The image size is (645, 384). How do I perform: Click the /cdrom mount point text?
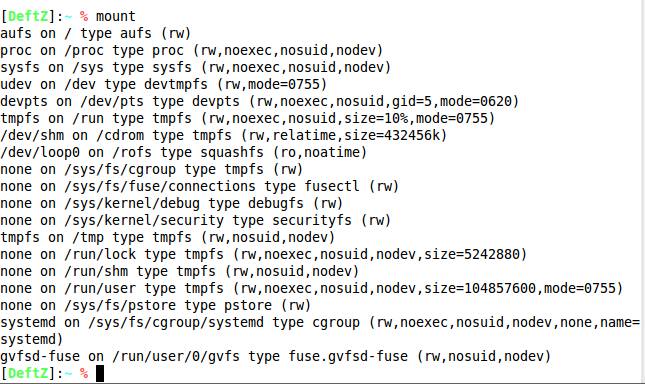pos(120,135)
